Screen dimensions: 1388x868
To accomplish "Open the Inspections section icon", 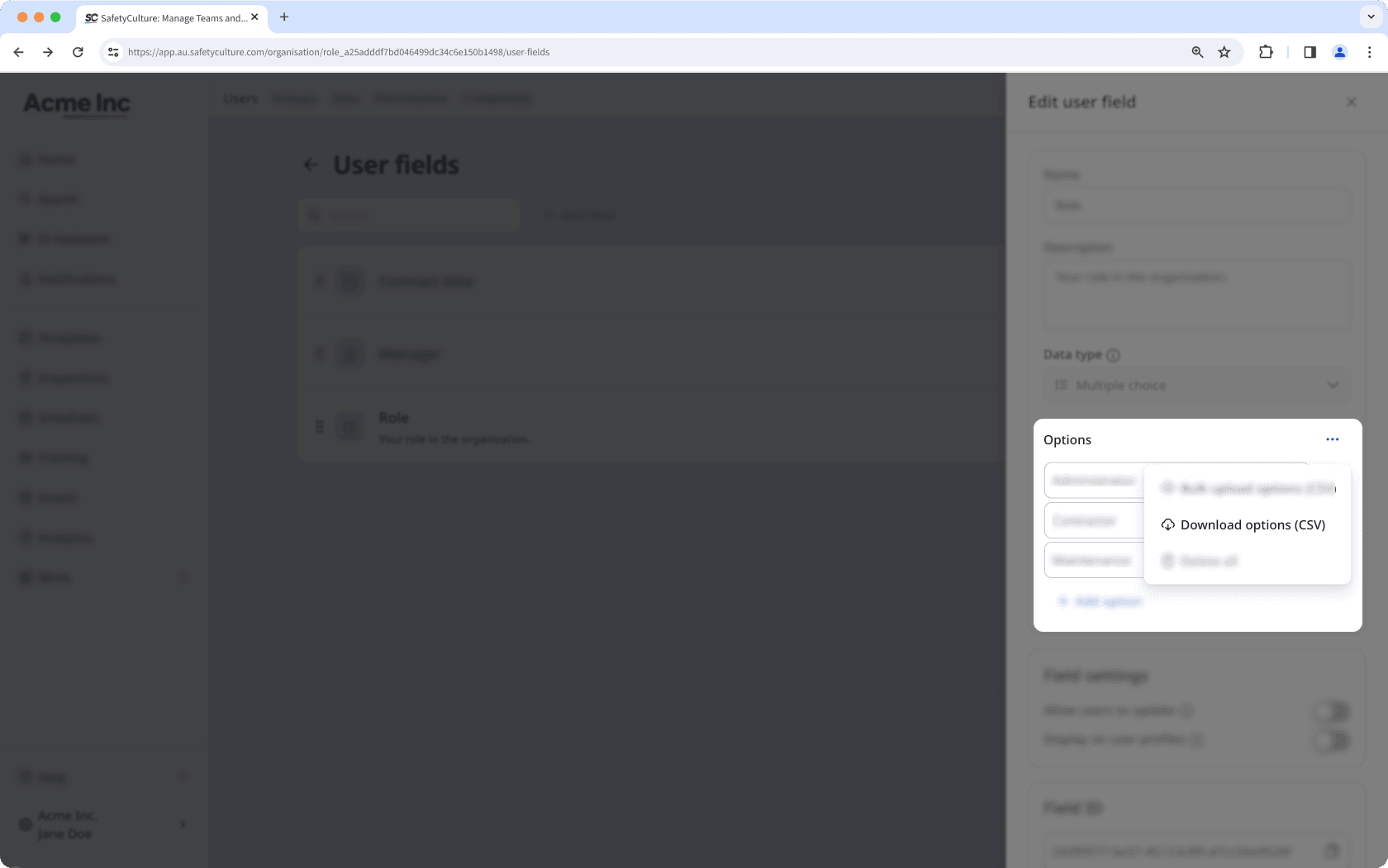I will (25, 377).
